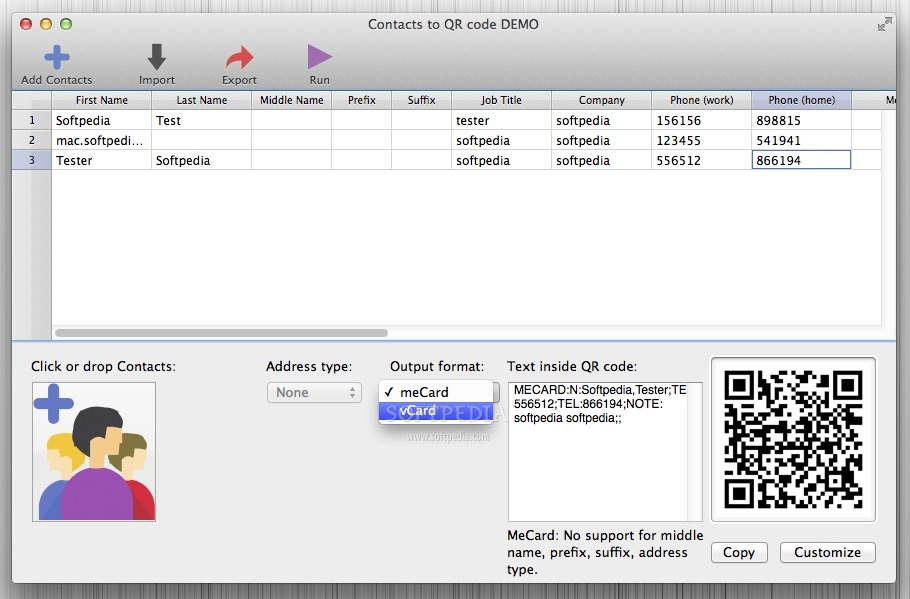Image resolution: width=910 pixels, height=599 pixels.
Task: Click the empty Middle Name cell in row 1
Action: pyautogui.click(x=291, y=120)
